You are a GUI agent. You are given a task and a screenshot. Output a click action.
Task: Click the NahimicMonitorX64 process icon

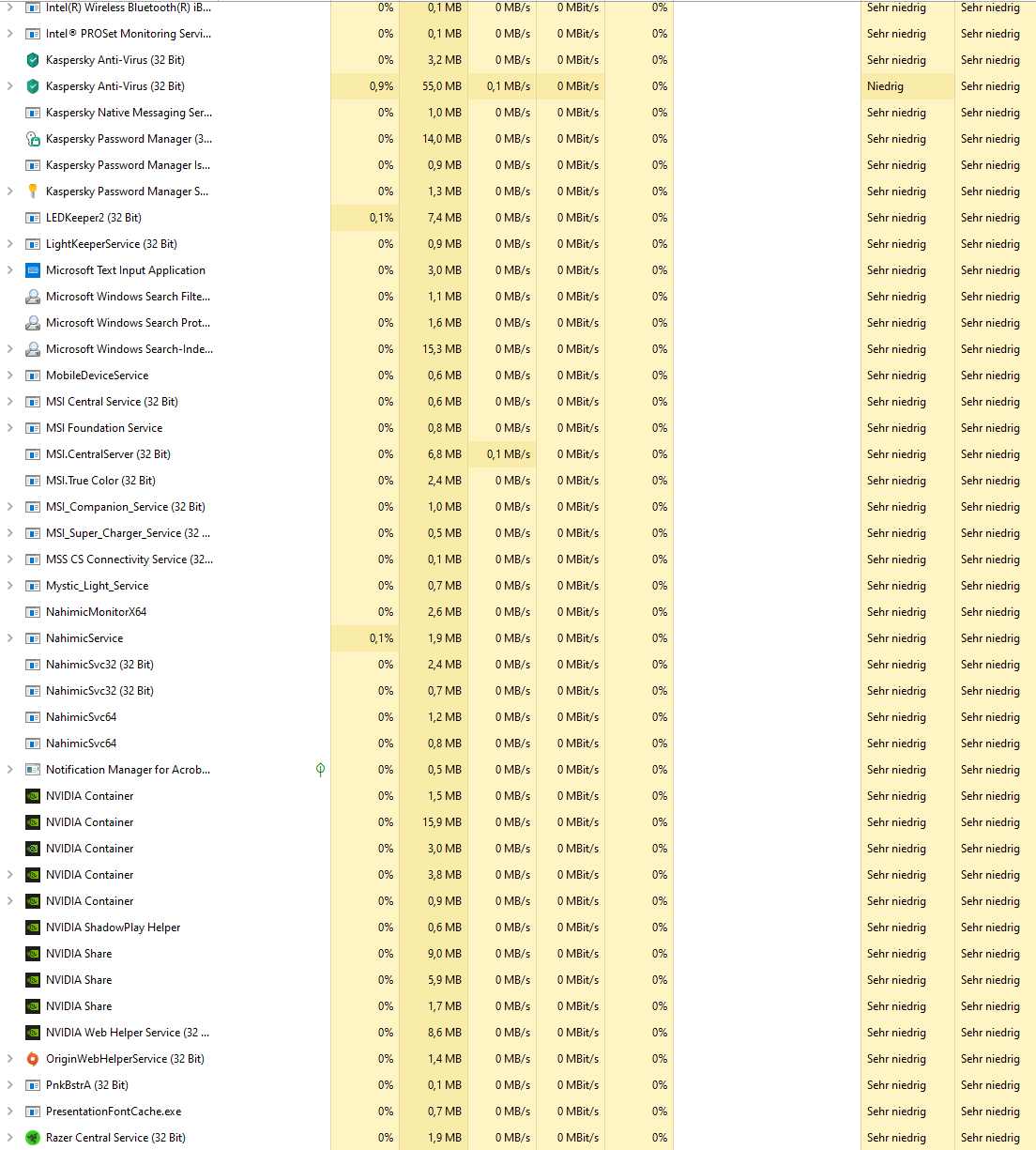pyautogui.click(x=33, y=612)
